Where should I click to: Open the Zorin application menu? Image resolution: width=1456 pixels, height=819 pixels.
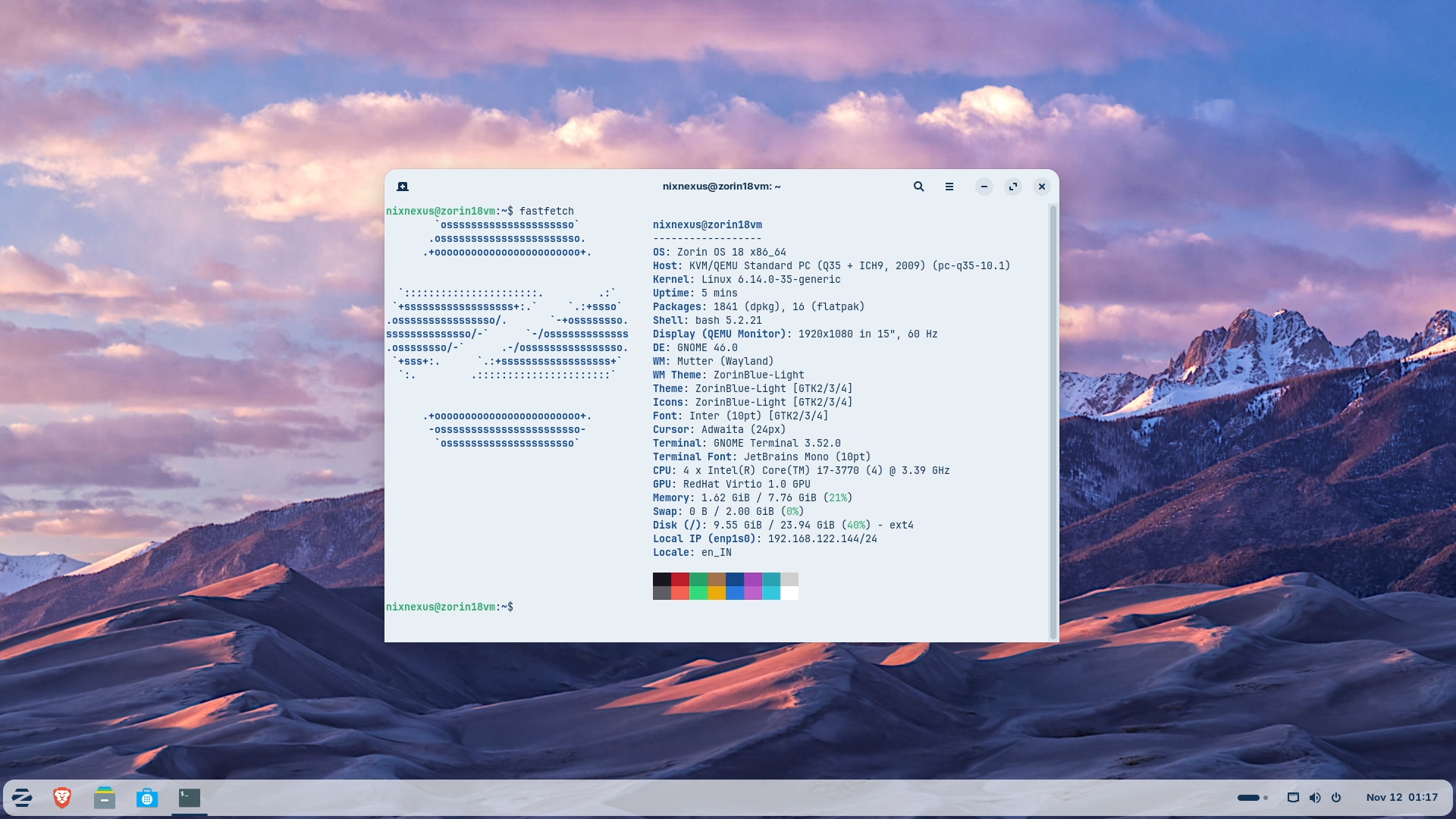point(22,797)
